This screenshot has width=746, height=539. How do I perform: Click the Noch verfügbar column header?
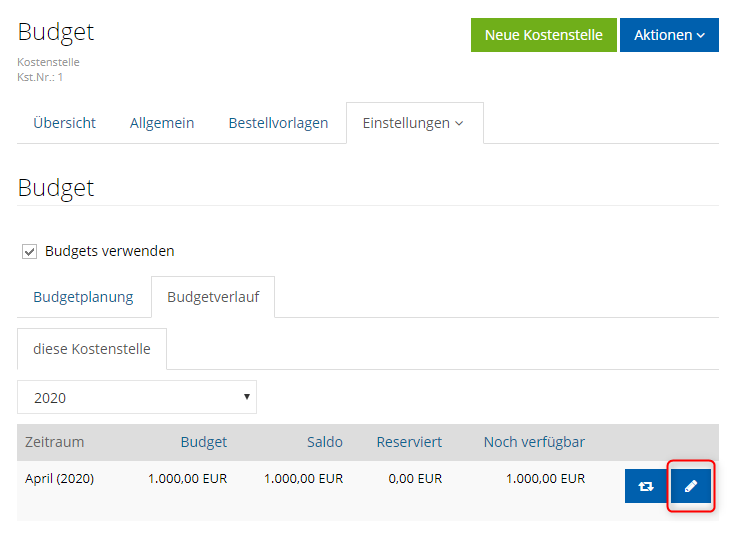[x=534, y=442]
